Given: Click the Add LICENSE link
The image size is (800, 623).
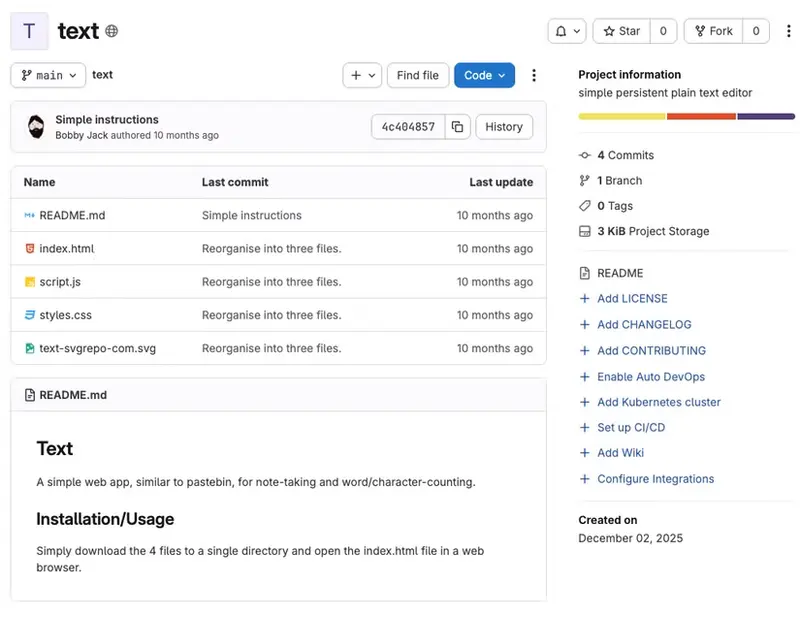Looking at the screenshot, I should coord(632,298).
